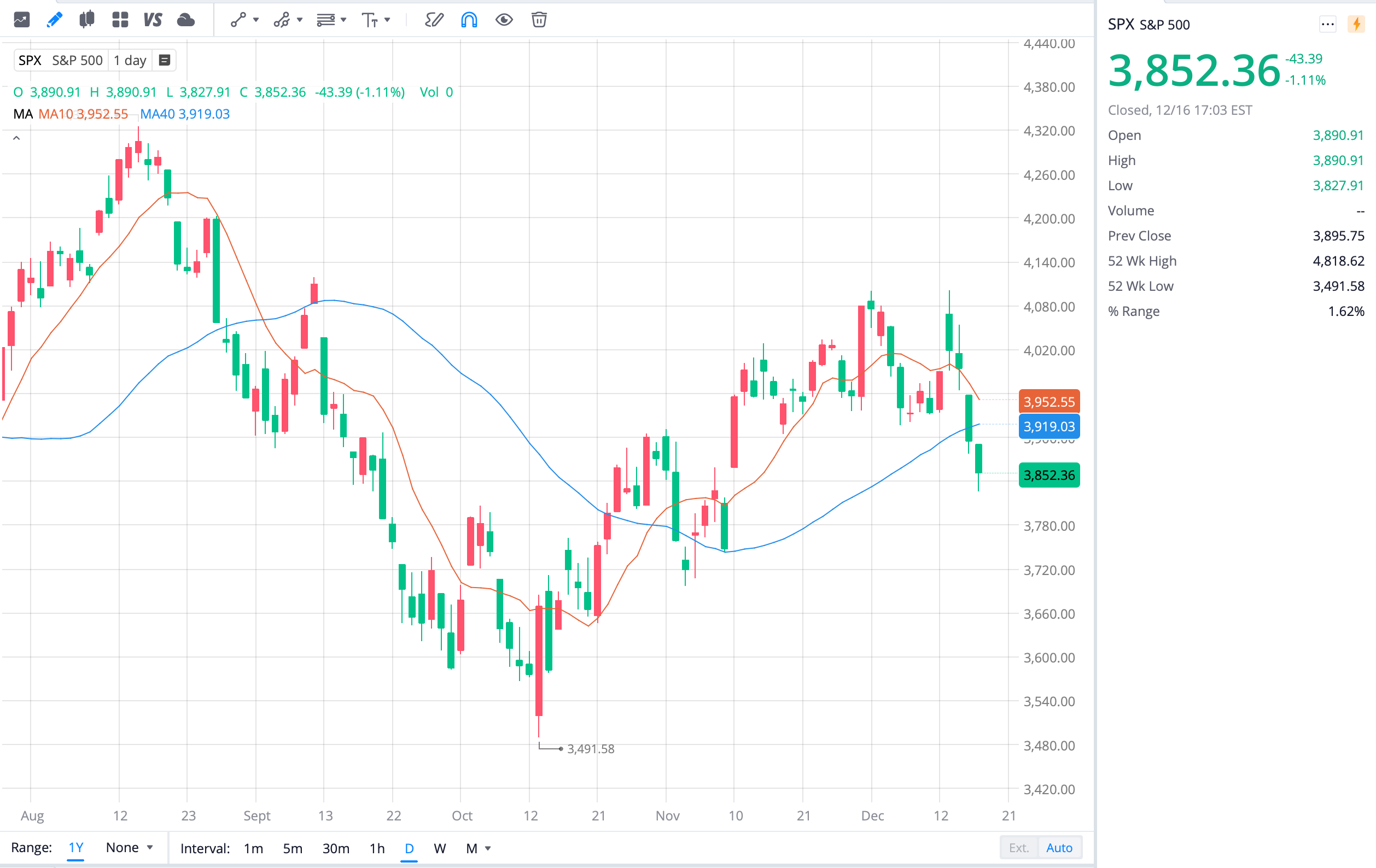Set chart range to 1Y
Viewport: 1376px width, 868px height.
(x=75, y=847)
